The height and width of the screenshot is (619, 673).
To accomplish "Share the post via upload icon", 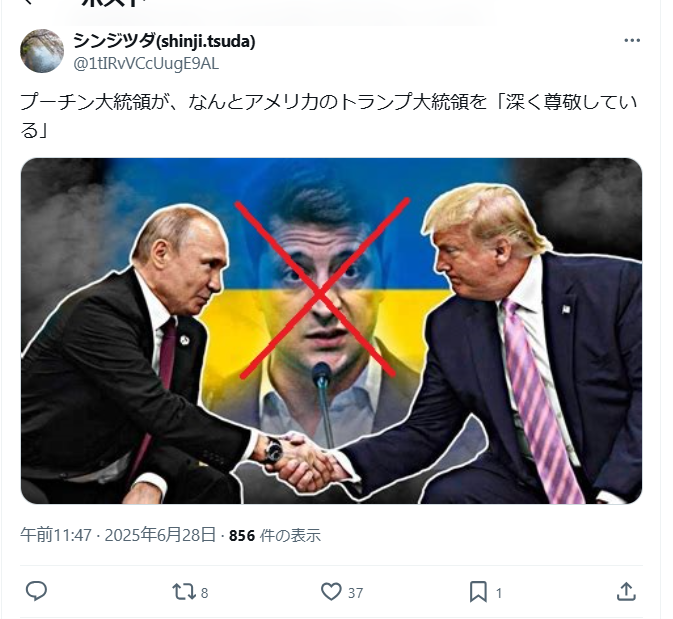I will pos(626,591).
